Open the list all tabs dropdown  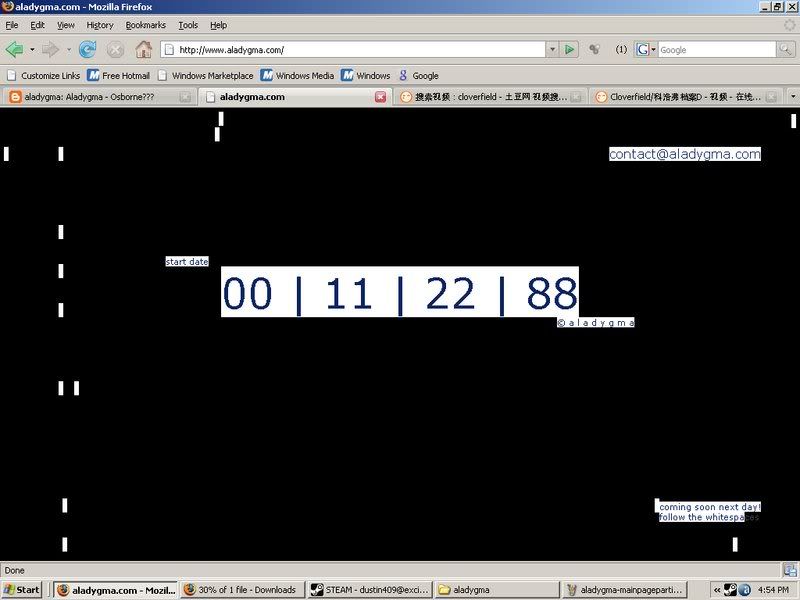[792, 97]
